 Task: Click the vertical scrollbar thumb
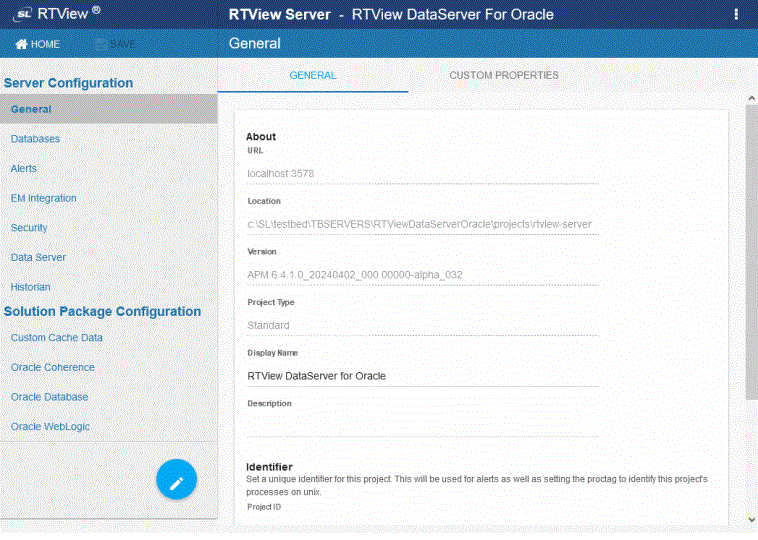point(751,252)
